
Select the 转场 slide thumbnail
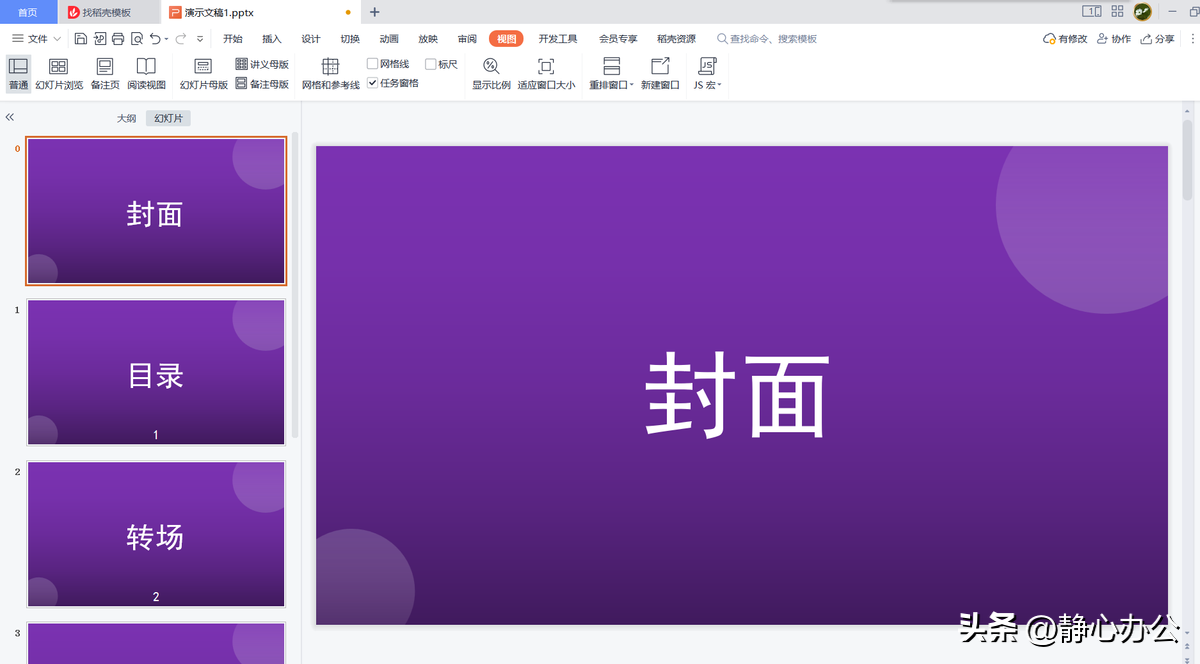156,534
